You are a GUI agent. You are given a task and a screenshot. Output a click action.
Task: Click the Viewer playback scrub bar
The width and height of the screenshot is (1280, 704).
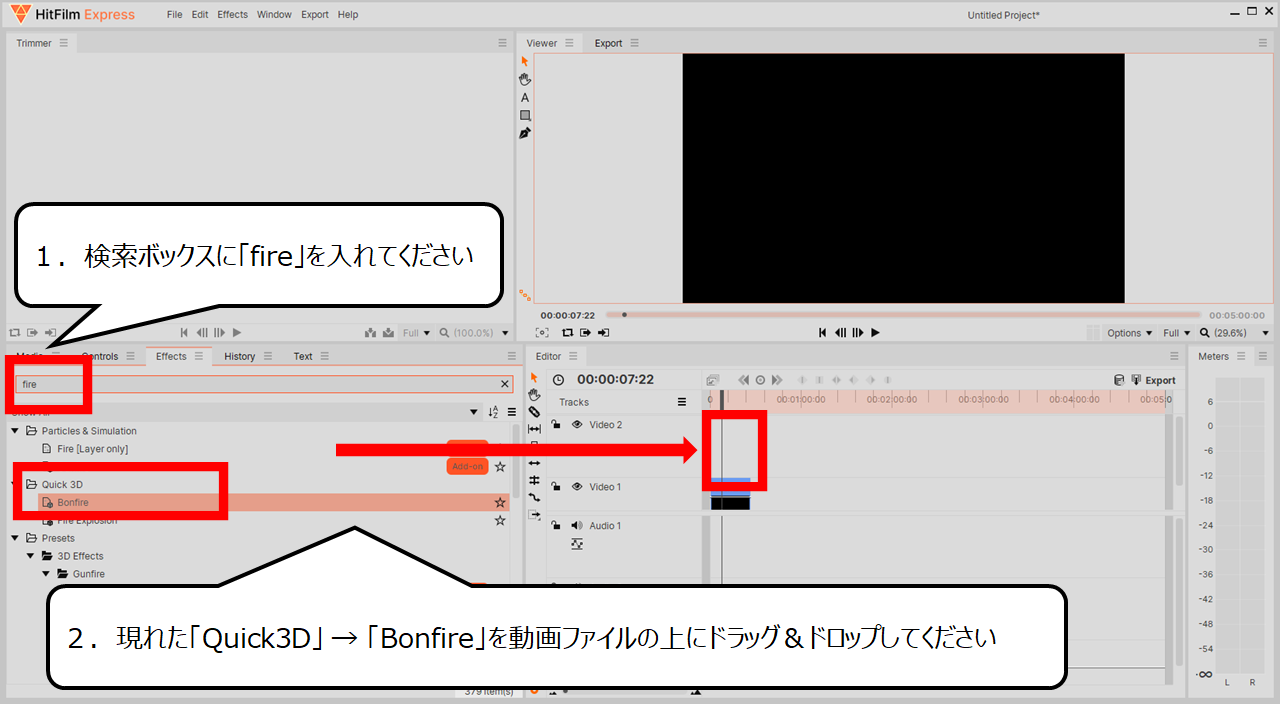click(905, 314)
